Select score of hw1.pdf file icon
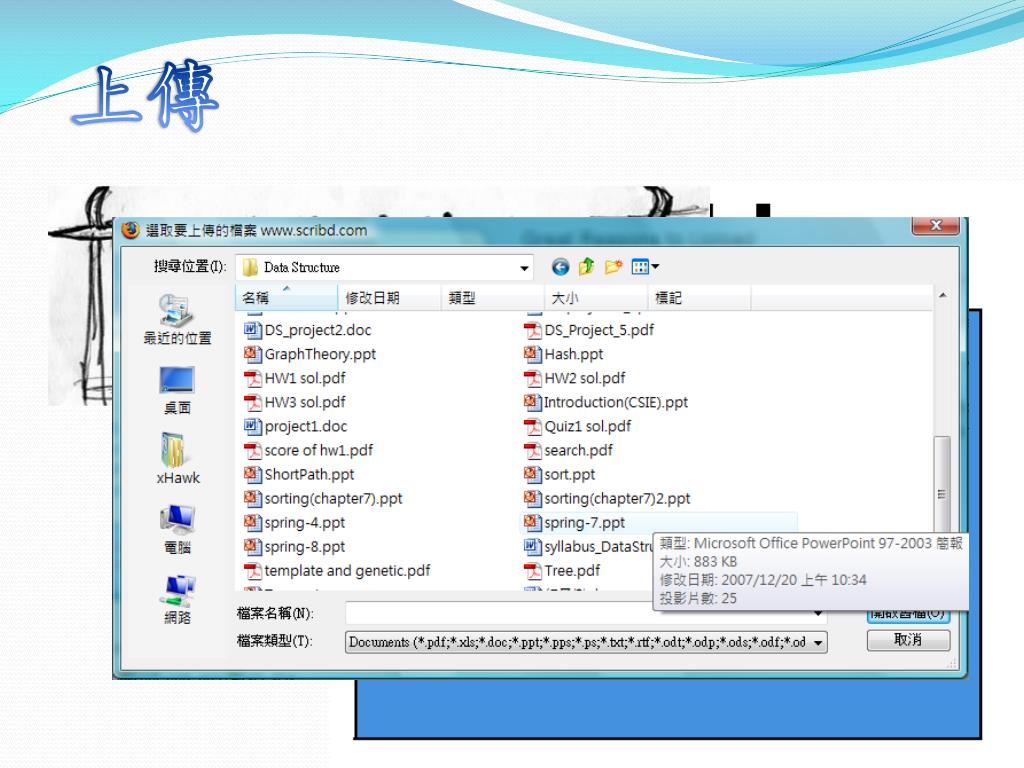 [252, 451]
